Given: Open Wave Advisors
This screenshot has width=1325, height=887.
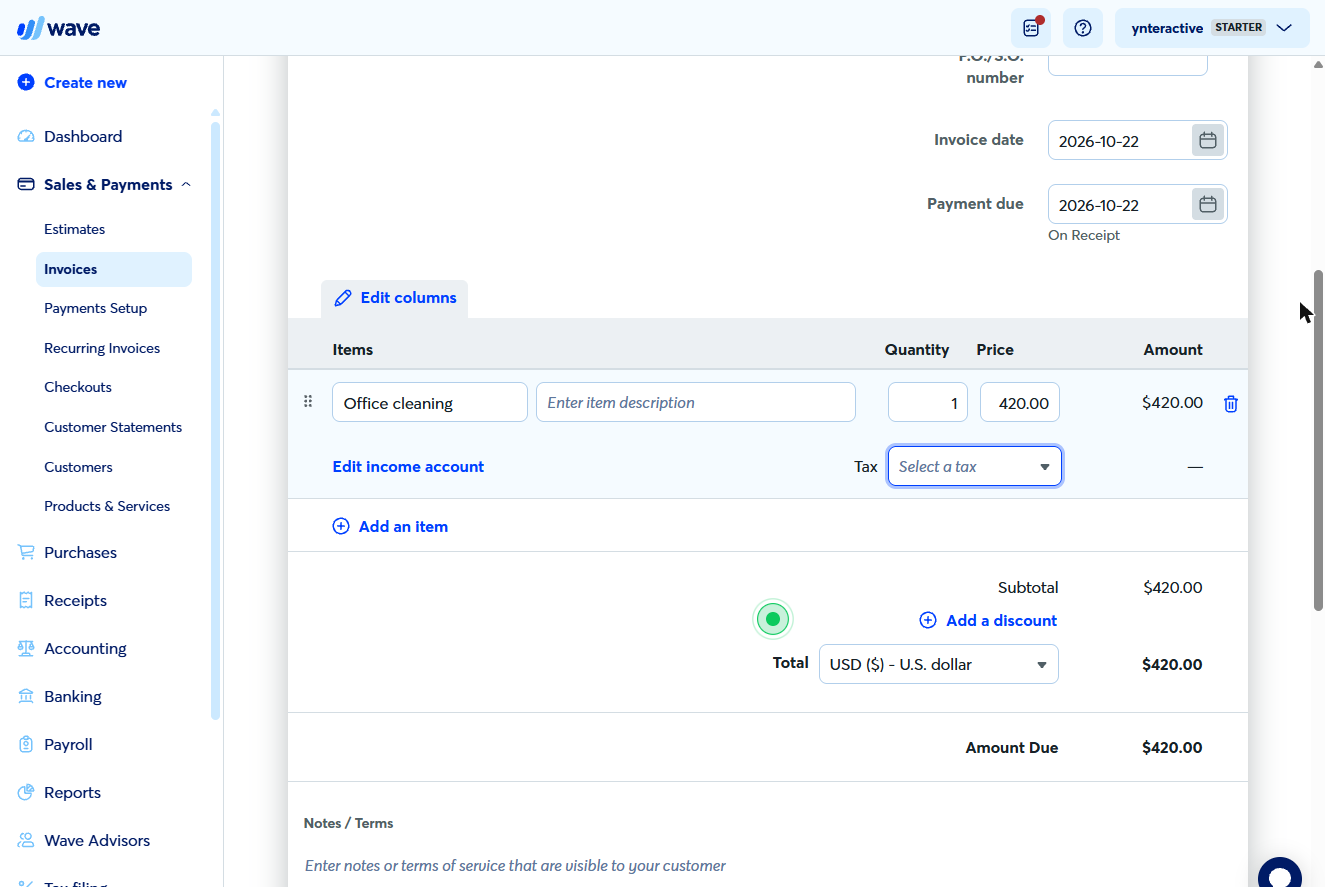Looking at the screenshot, I should (97, 841).
